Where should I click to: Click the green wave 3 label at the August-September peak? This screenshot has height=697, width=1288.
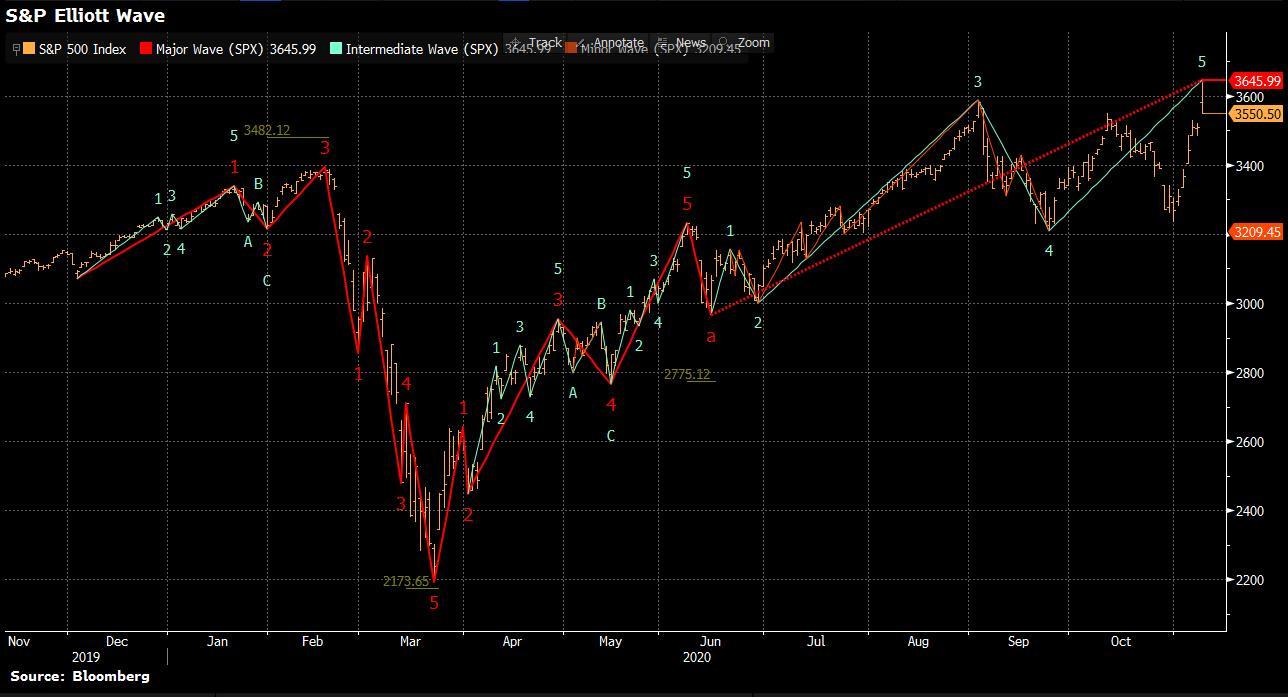point(978,82)
